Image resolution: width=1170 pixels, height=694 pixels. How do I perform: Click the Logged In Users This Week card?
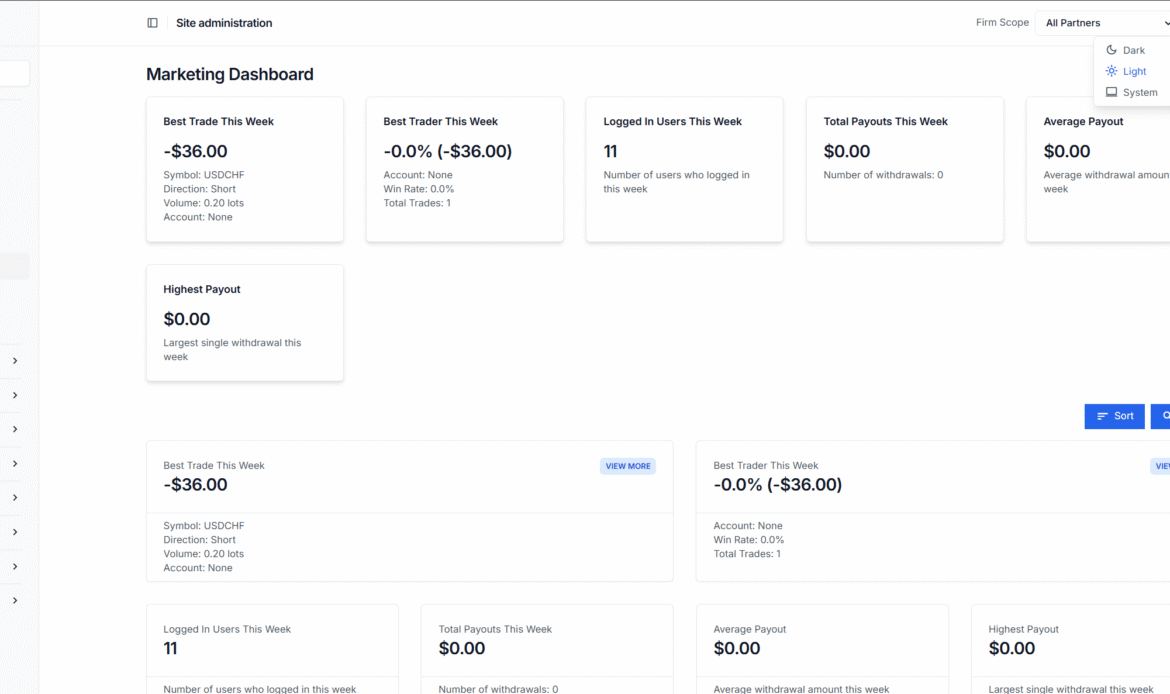click(684, 169)
